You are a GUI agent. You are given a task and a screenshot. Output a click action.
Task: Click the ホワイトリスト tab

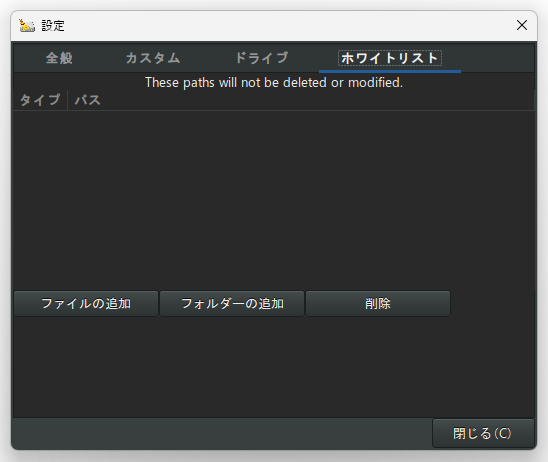pos(390,58)
